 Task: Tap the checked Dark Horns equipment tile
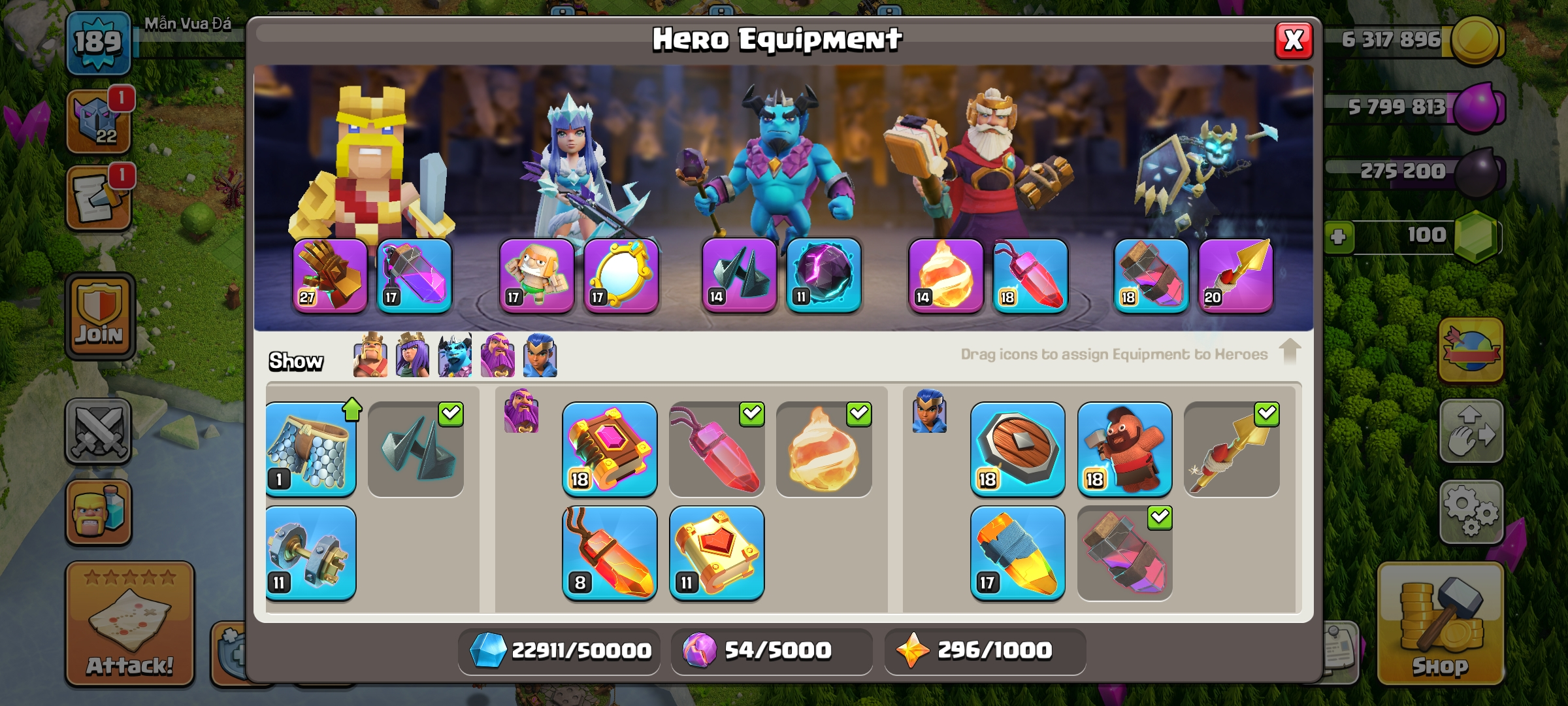pyautogui.click(x=416, y=449)
